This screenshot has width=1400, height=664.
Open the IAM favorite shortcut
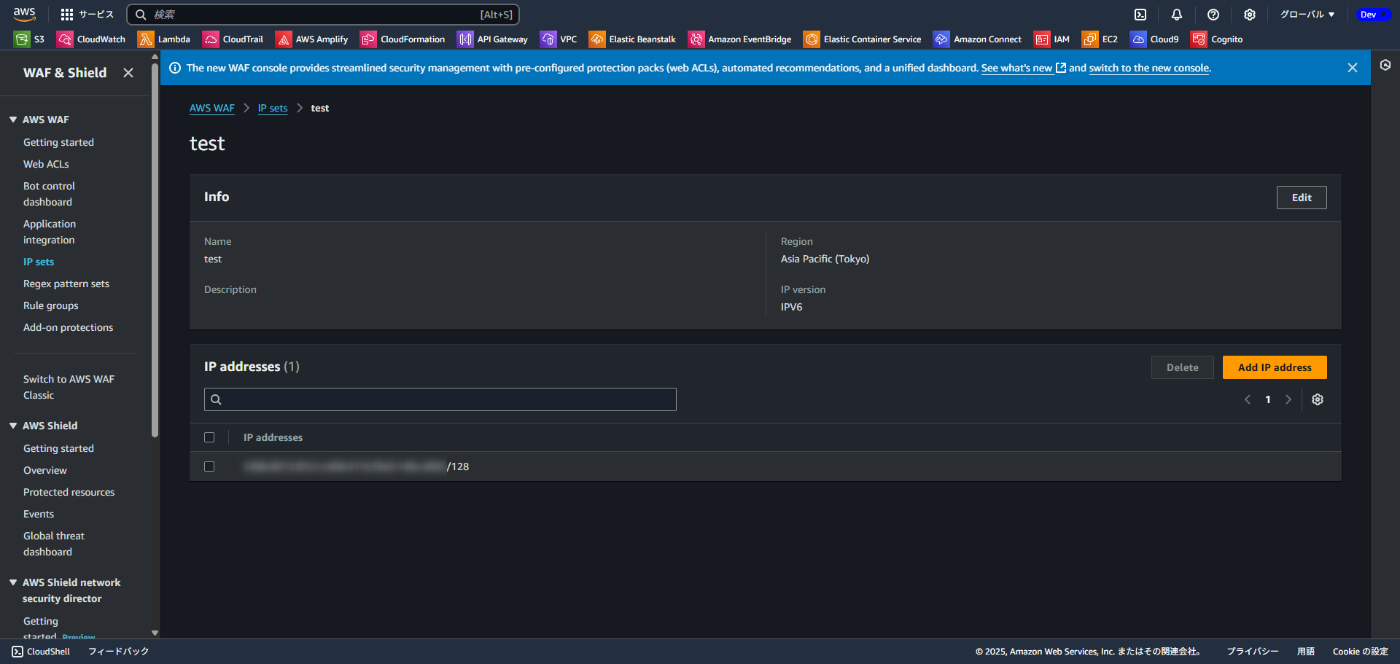pyautogui.click(x=1052, y=39)
